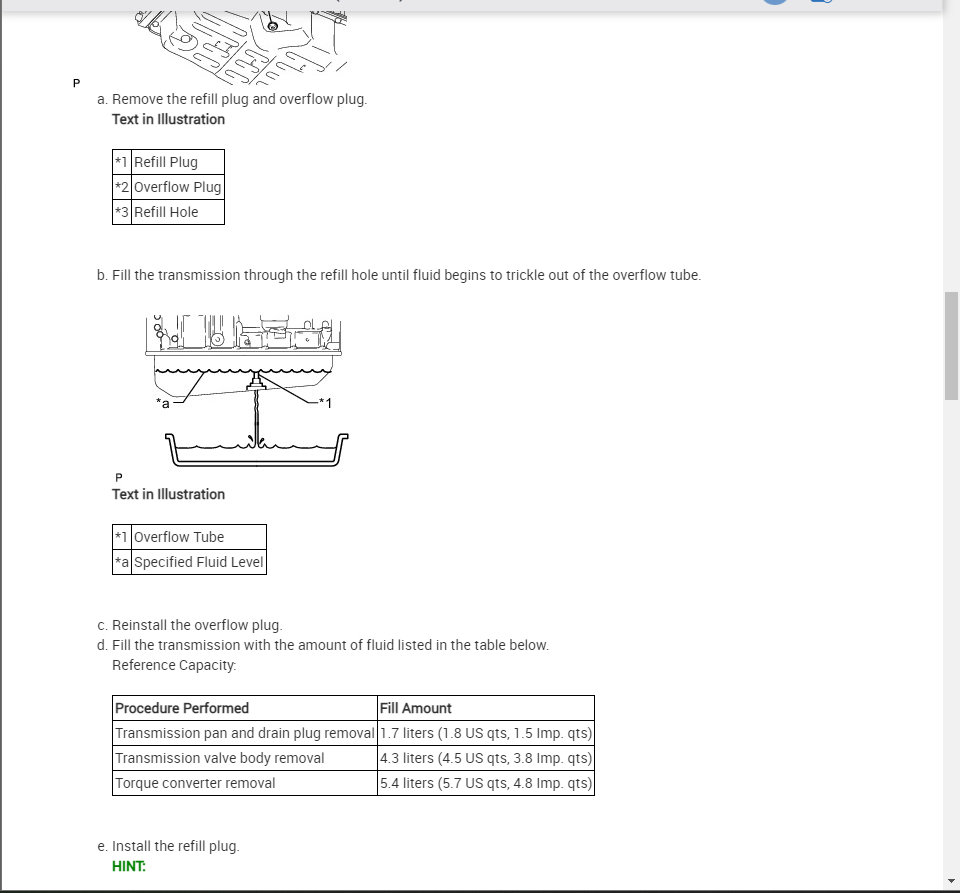This screenshot has width=960, height=893.
Task: Click the blue icon at top-right header
Action: [x=822, y=1]
